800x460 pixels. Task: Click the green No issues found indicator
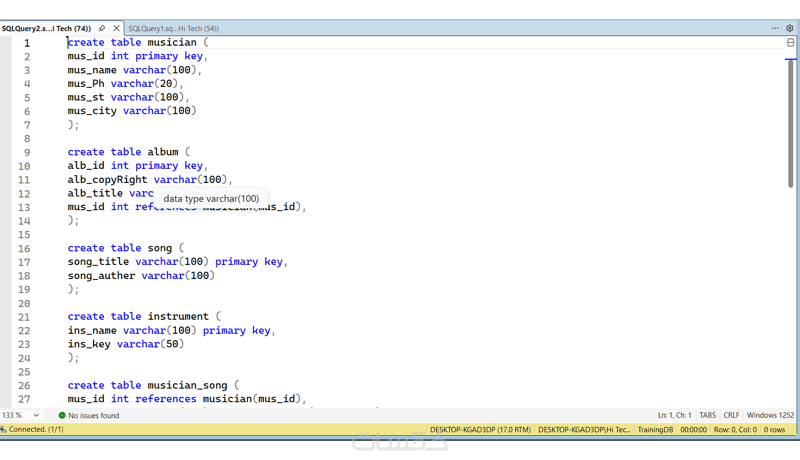coord(62,415)
